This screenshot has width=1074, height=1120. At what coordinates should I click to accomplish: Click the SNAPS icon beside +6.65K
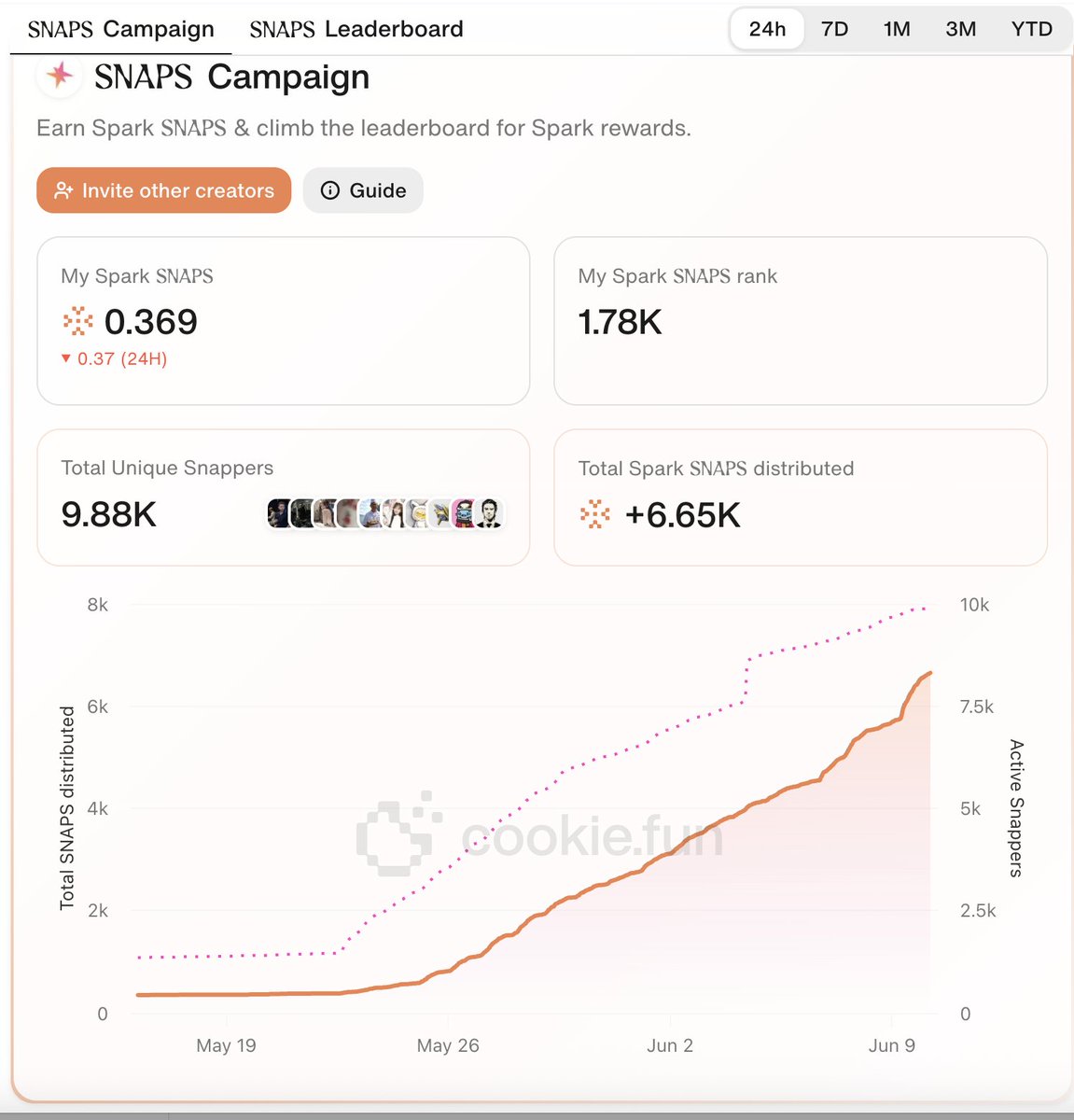click(x=594, y=514)
